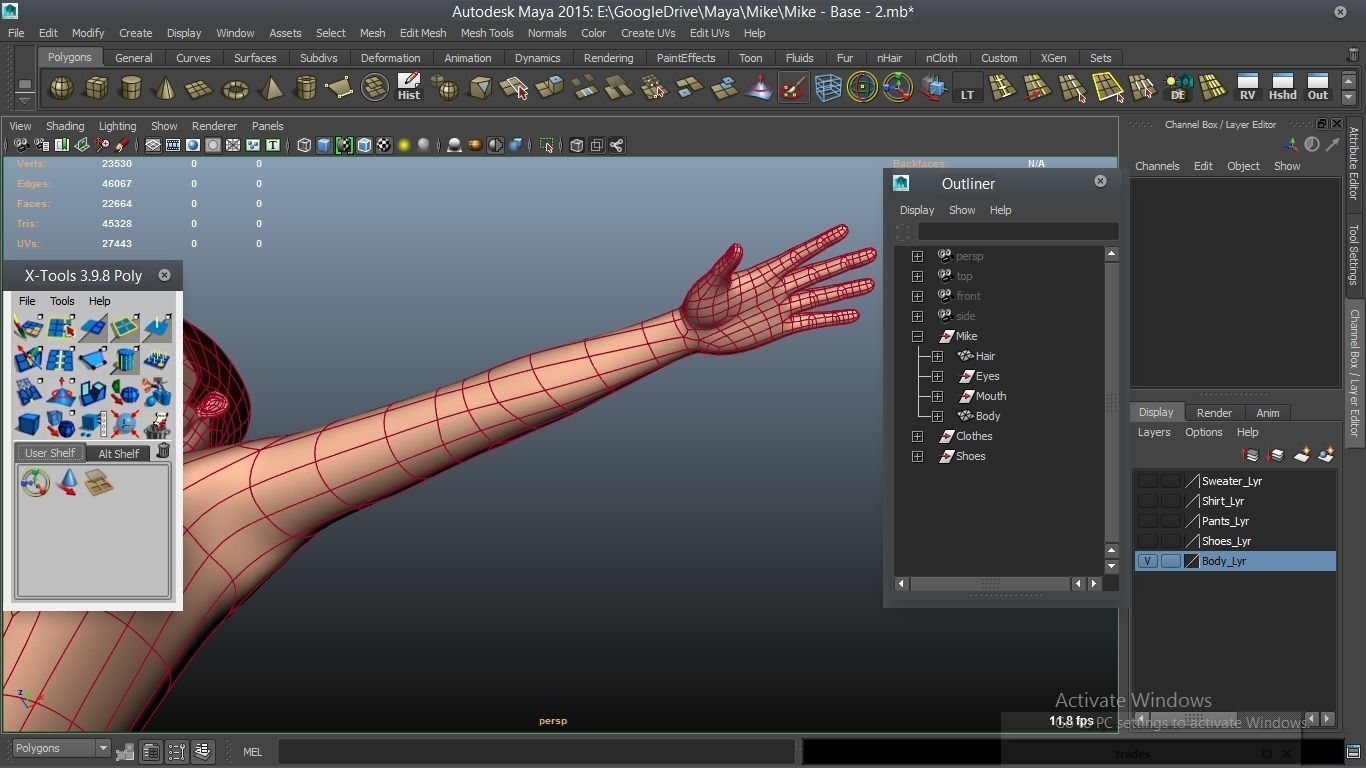
Task: Select User Shelf in X-Tools
Action: [x=50, y=453]
